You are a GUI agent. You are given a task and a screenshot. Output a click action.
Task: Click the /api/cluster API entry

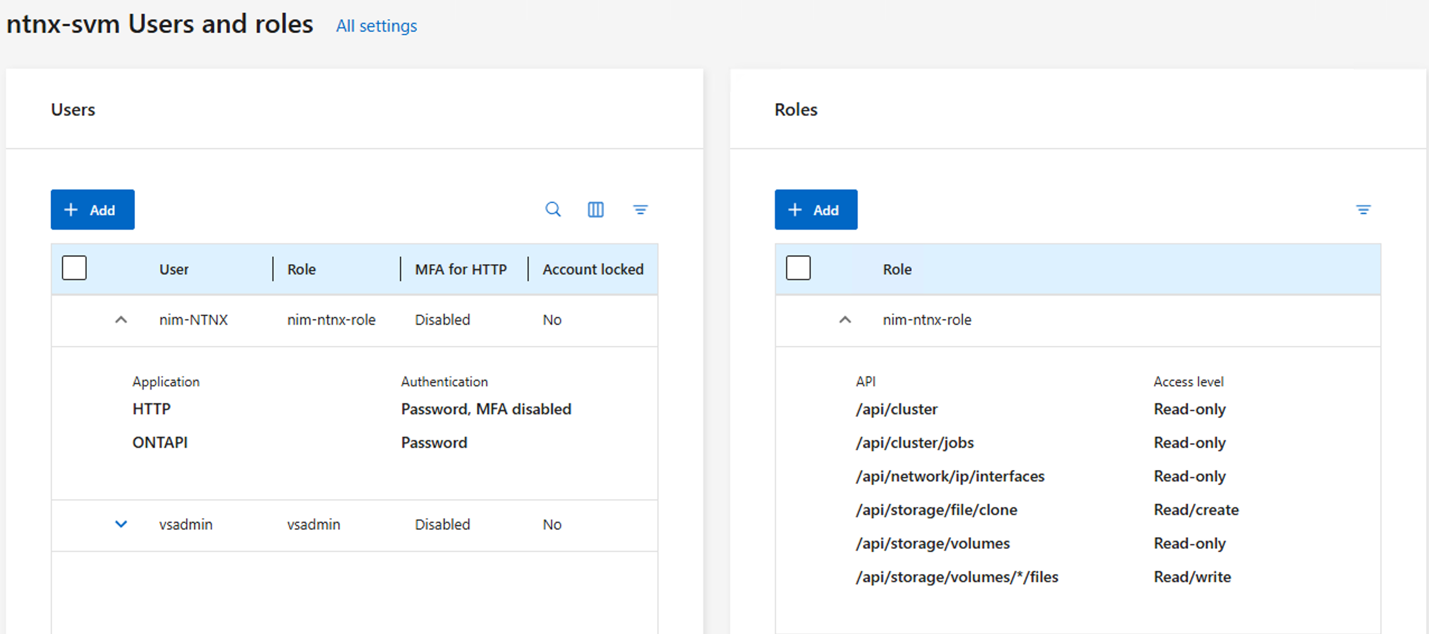coord(897,409)
